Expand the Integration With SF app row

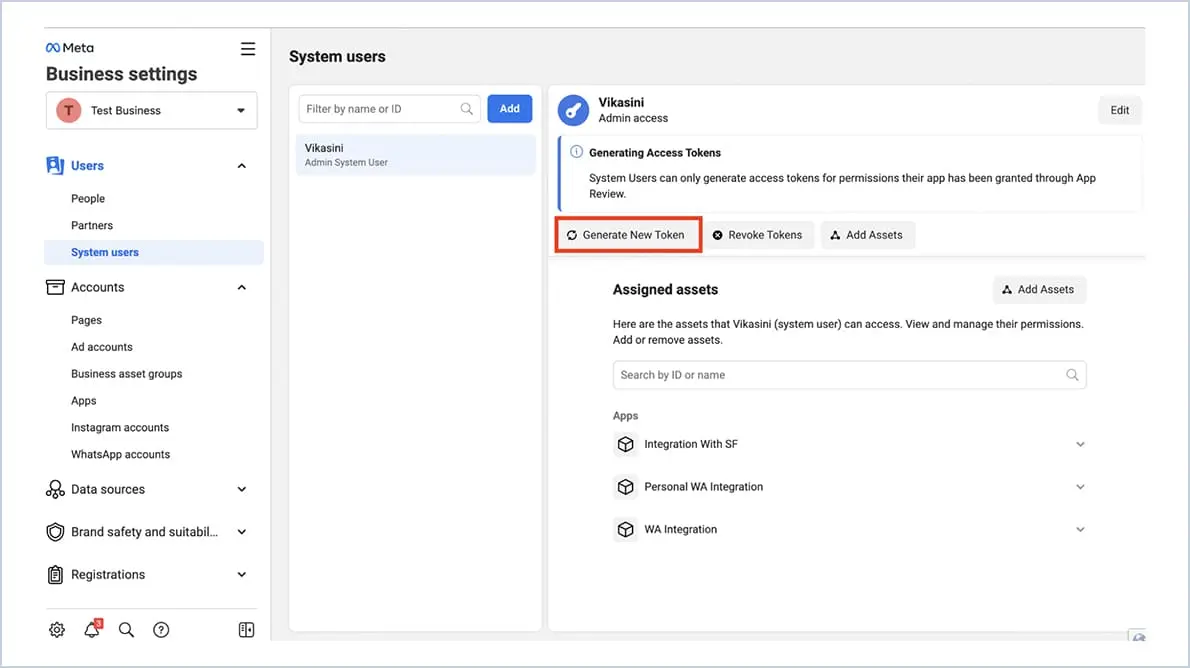(x=1080, y=444)
